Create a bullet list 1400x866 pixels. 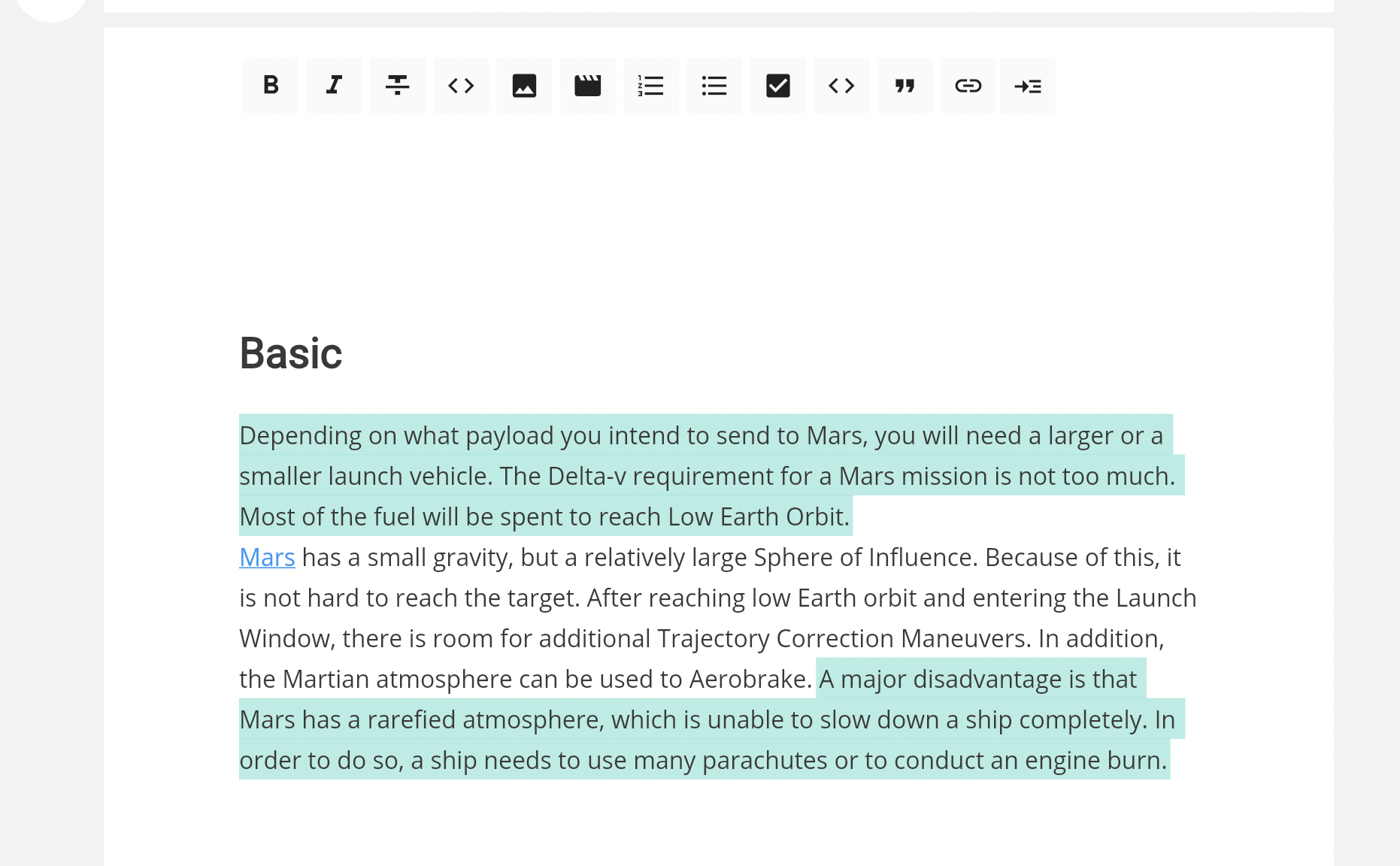tap(714, 86)
